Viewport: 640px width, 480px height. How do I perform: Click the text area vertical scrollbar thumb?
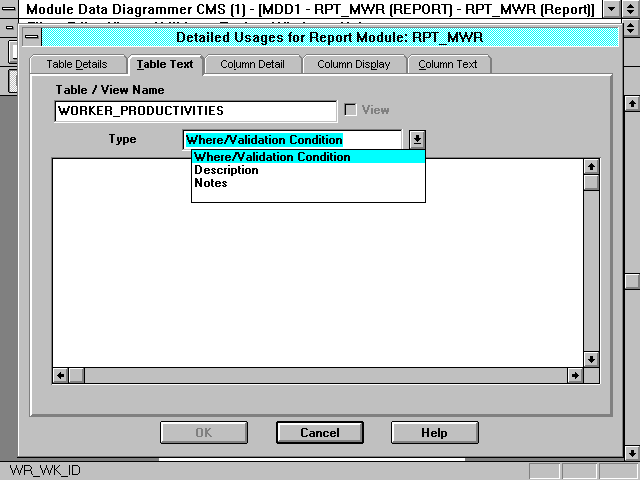(x=591, y=182)
